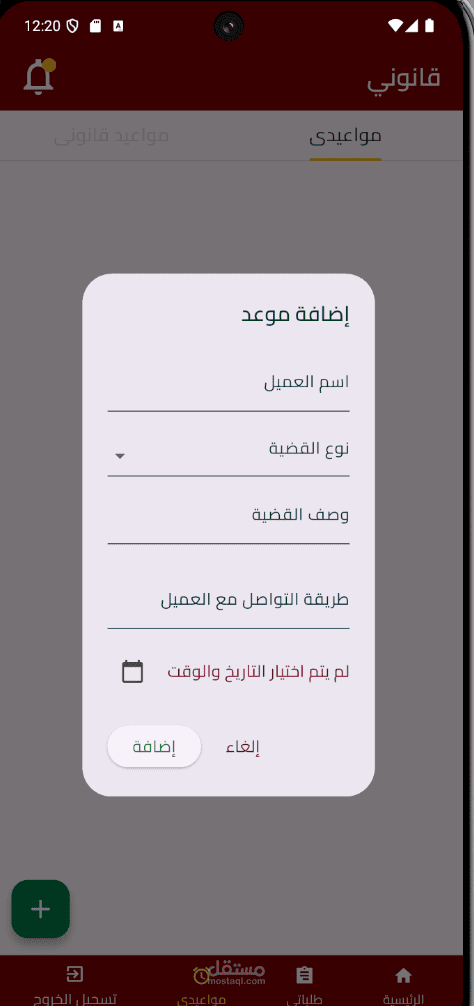This screenshot has height=1006, width=474.
Task: Expand the نوع القضية dropdown arrow
Action: coord(119,456)
